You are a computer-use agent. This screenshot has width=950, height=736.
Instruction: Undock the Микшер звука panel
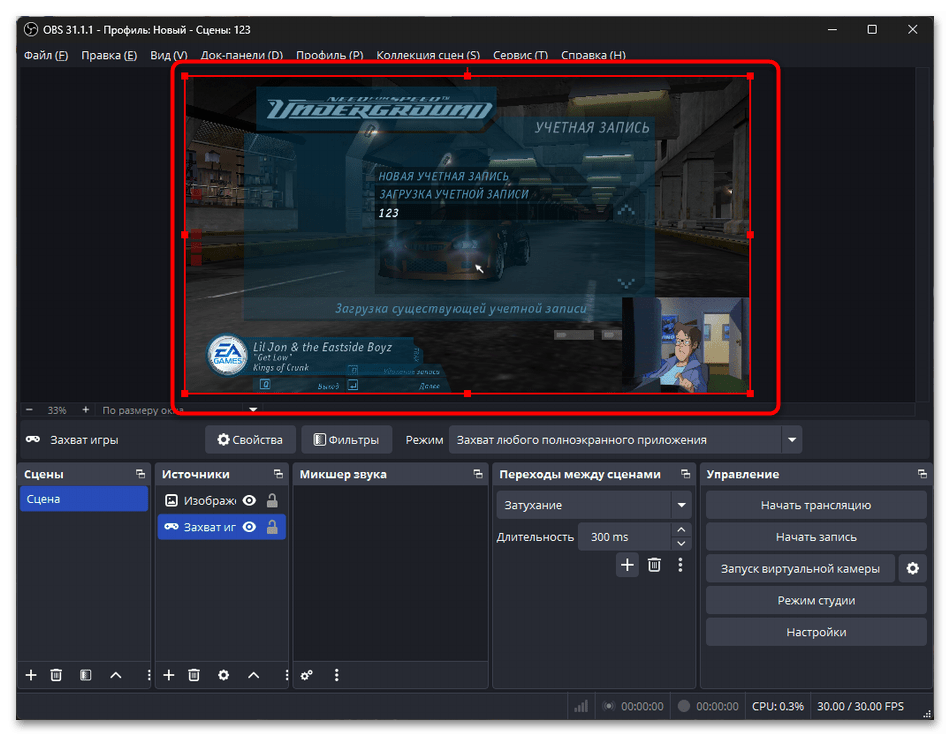478,474
